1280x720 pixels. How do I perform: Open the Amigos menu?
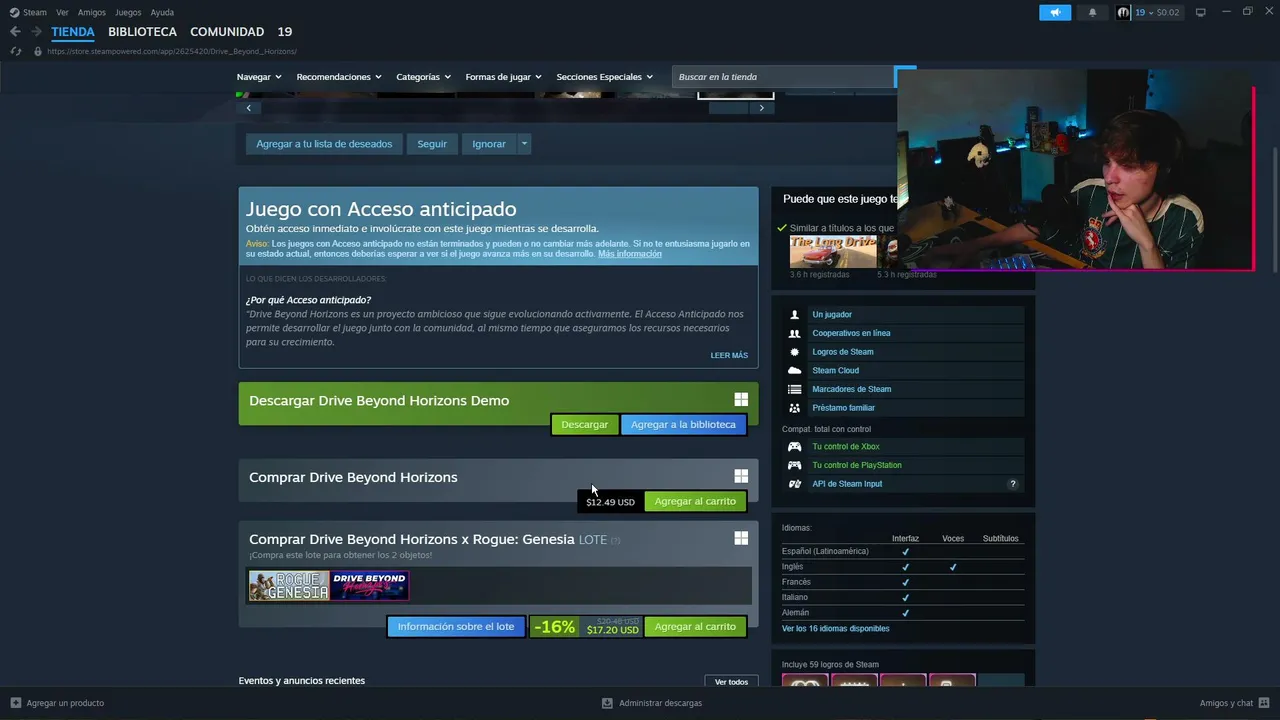click(x=92, y=13)
